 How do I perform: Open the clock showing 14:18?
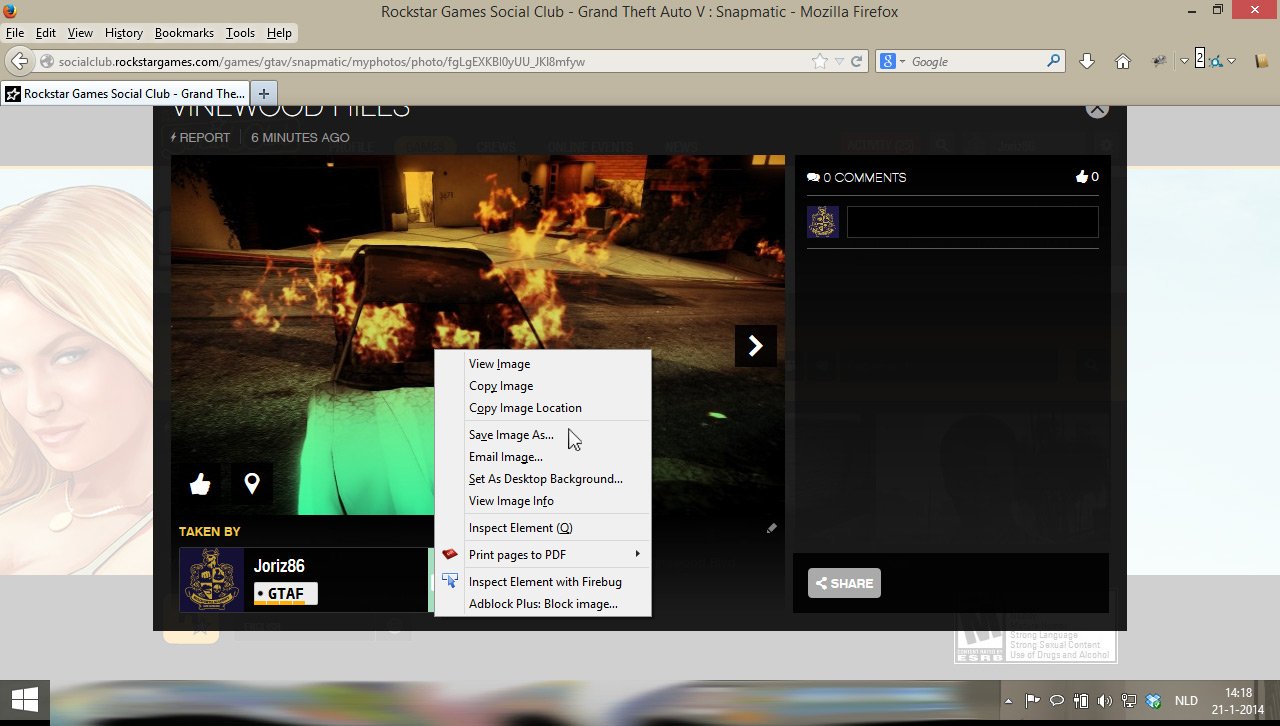click(x=1238, y=701)
